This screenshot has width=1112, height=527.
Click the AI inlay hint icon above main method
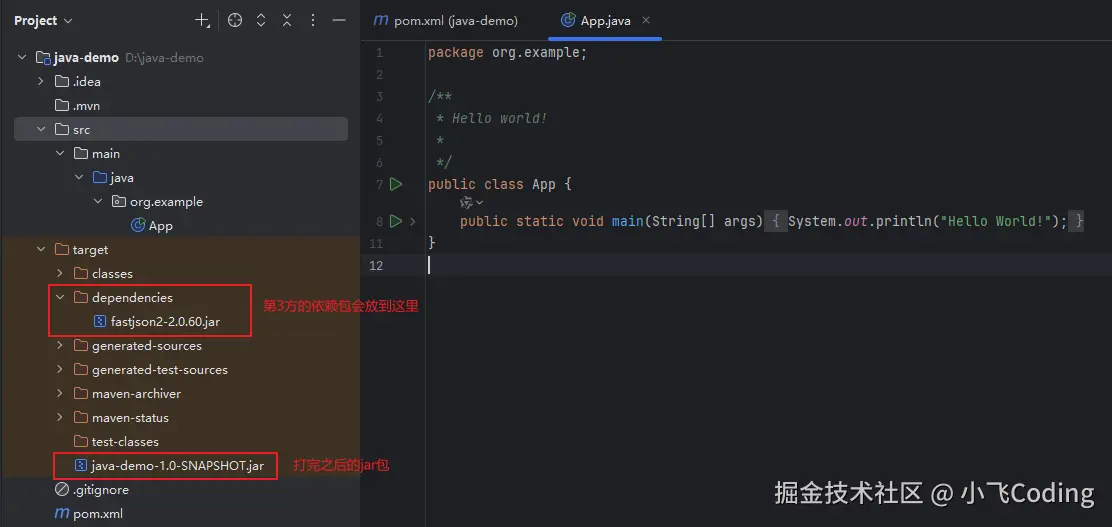pyautogui.click(x=467, y=202)
